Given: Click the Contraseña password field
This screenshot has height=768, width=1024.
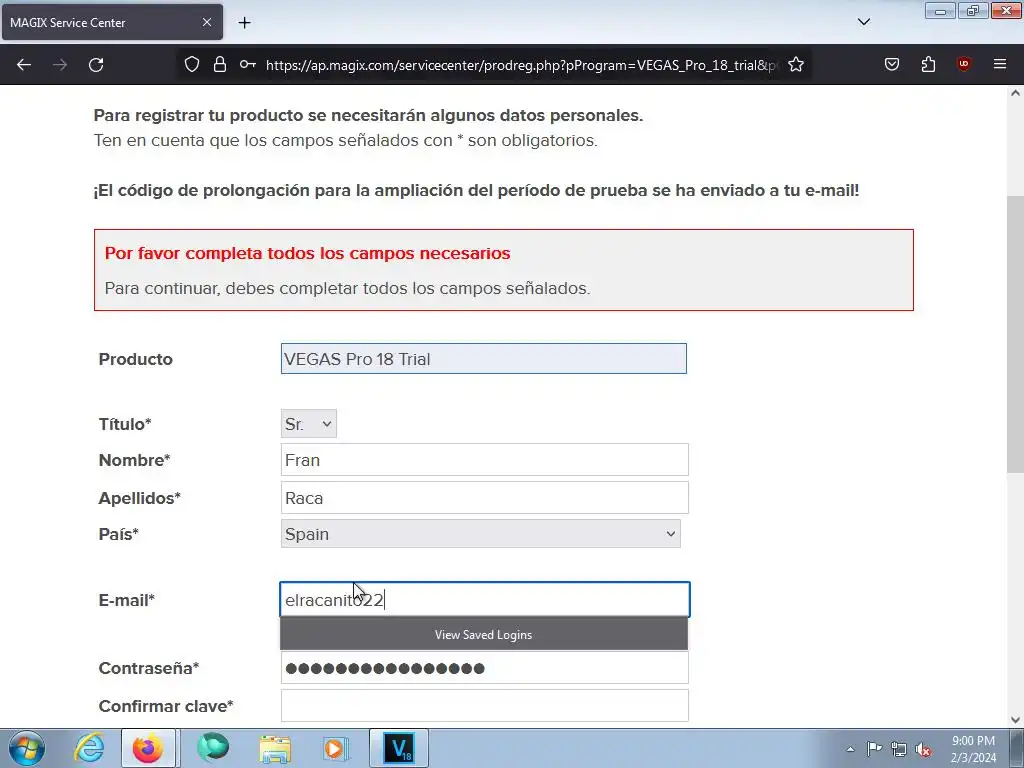Looking at the screenshot, I should (x=484, y=668).
